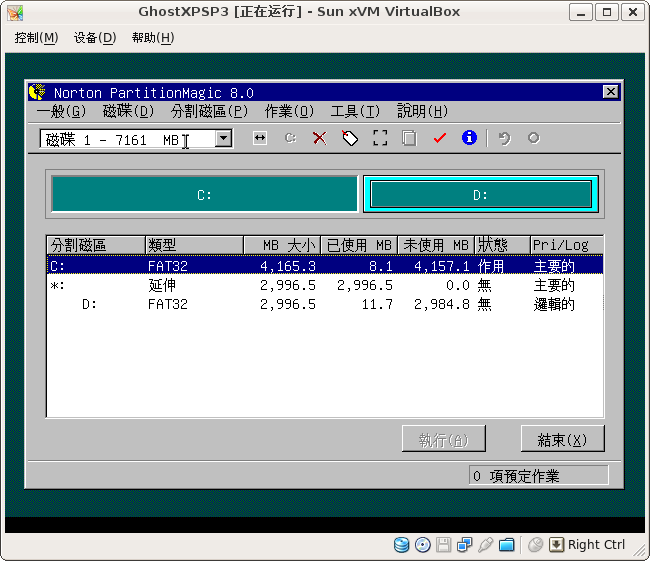Viewport: 650px width, 561px height.
Task: Click the Pri/Log column header
Action: [x=567, y=245]
